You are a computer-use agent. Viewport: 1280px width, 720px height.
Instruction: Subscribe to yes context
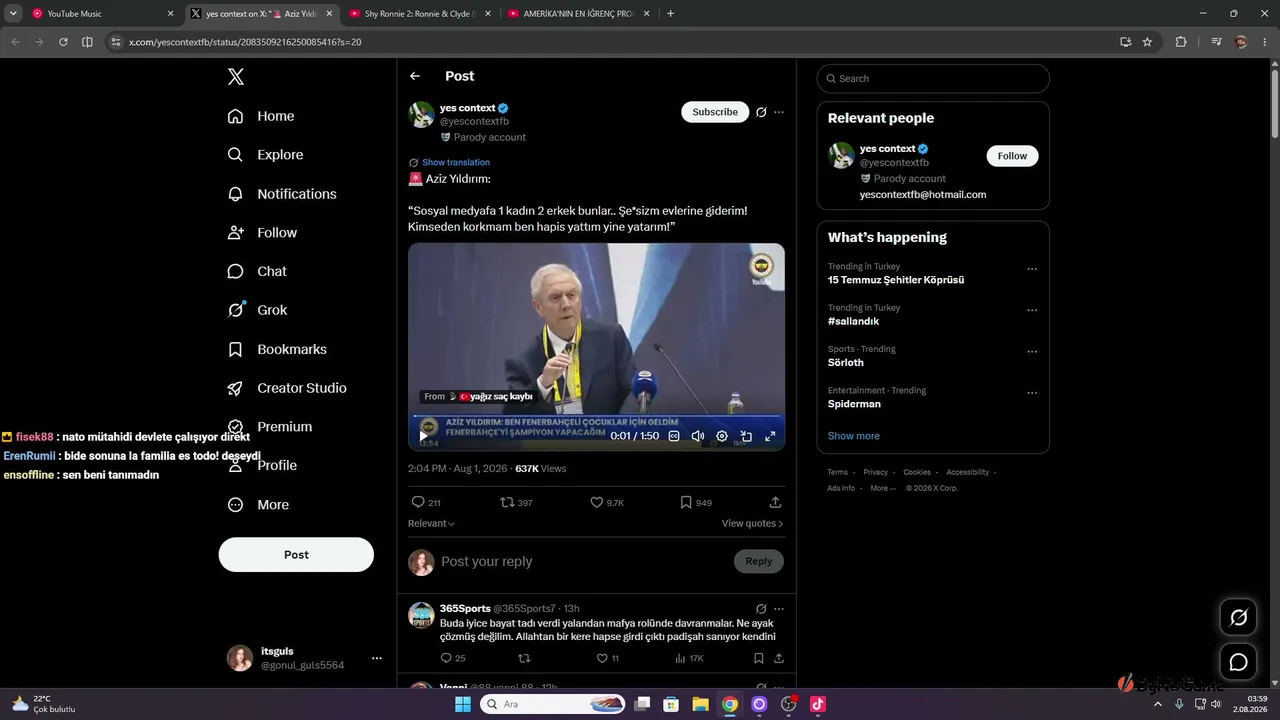tap(715, 112)
